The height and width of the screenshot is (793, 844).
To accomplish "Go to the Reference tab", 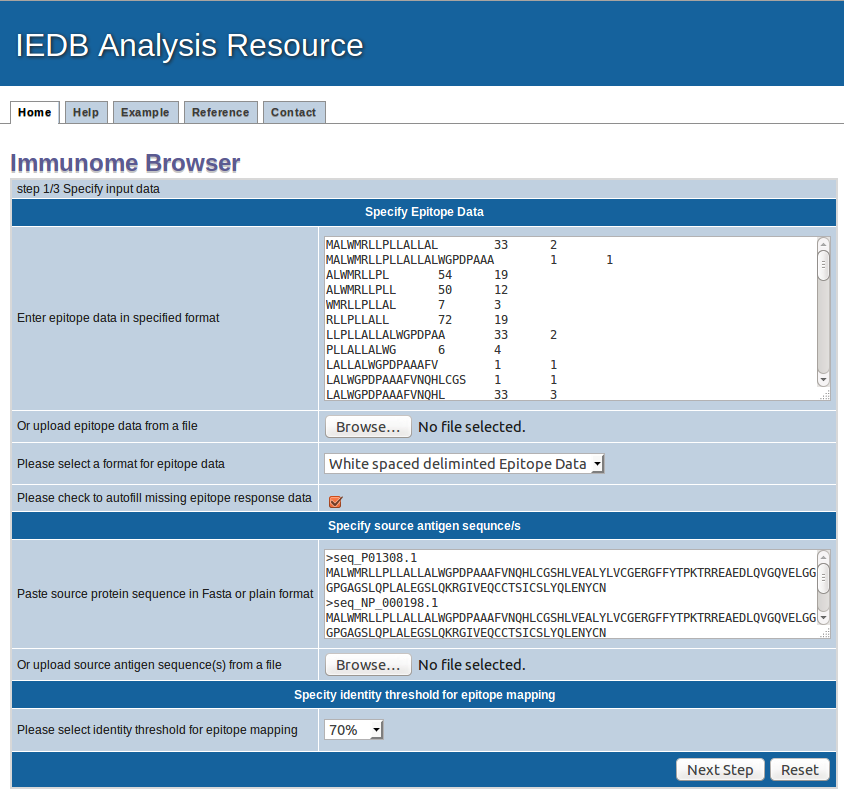I will (221, 113).
